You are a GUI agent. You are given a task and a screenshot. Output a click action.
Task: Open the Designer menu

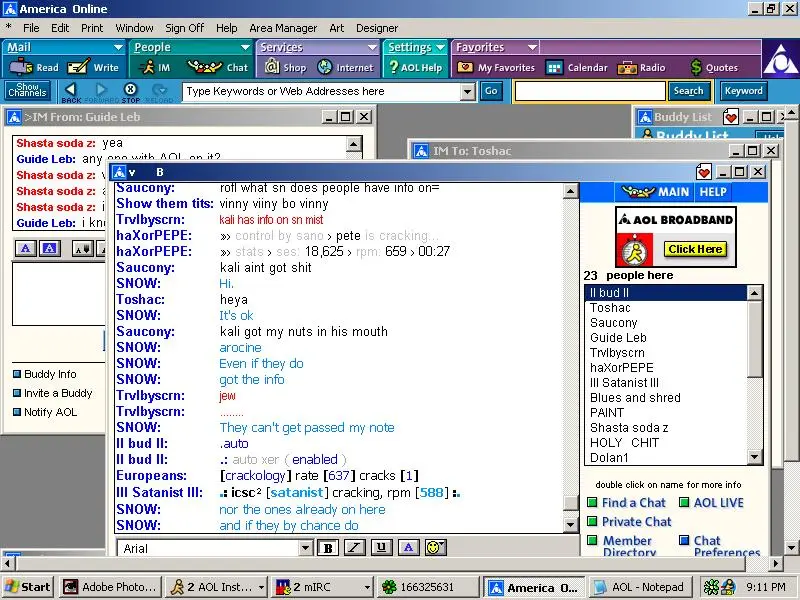pyautogui.click(x=377, y=28)
